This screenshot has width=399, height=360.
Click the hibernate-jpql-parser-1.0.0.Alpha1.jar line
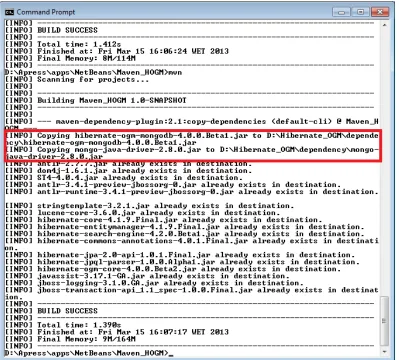tap(182, 262)
